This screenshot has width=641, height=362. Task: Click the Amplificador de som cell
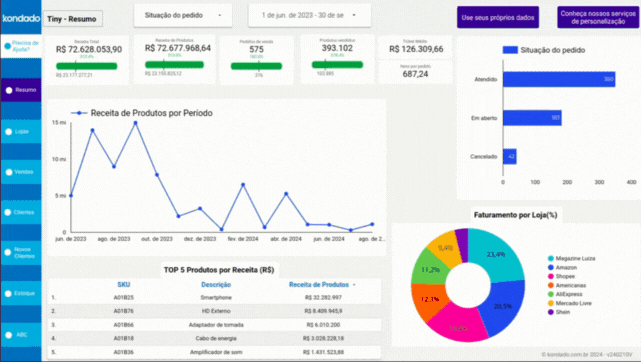click(x=216, y=352)
